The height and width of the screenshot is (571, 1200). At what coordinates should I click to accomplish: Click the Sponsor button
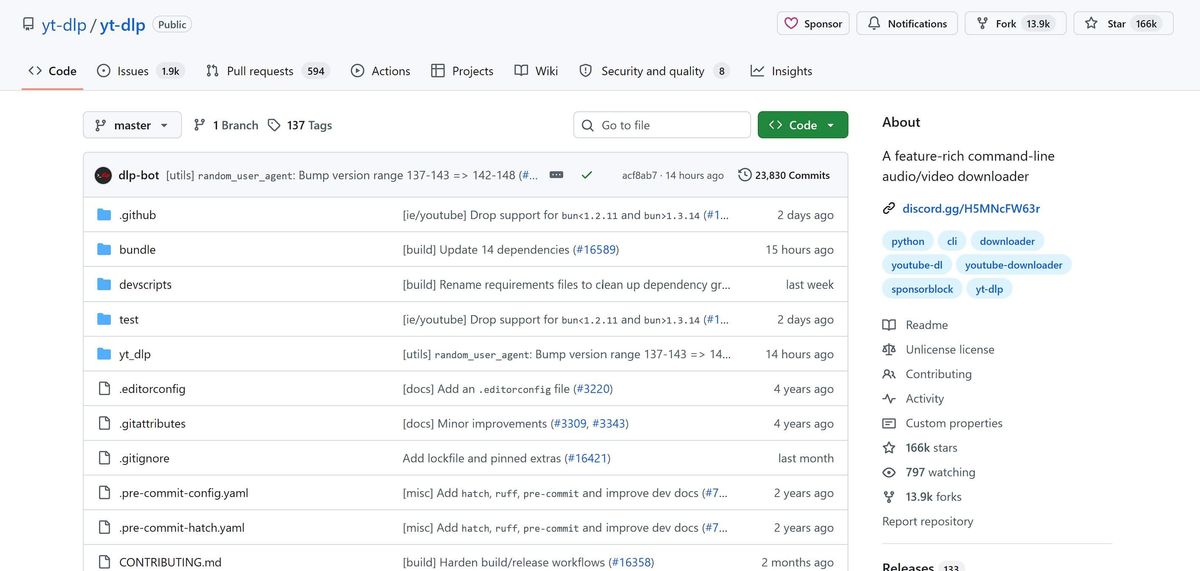coord(813,24)
